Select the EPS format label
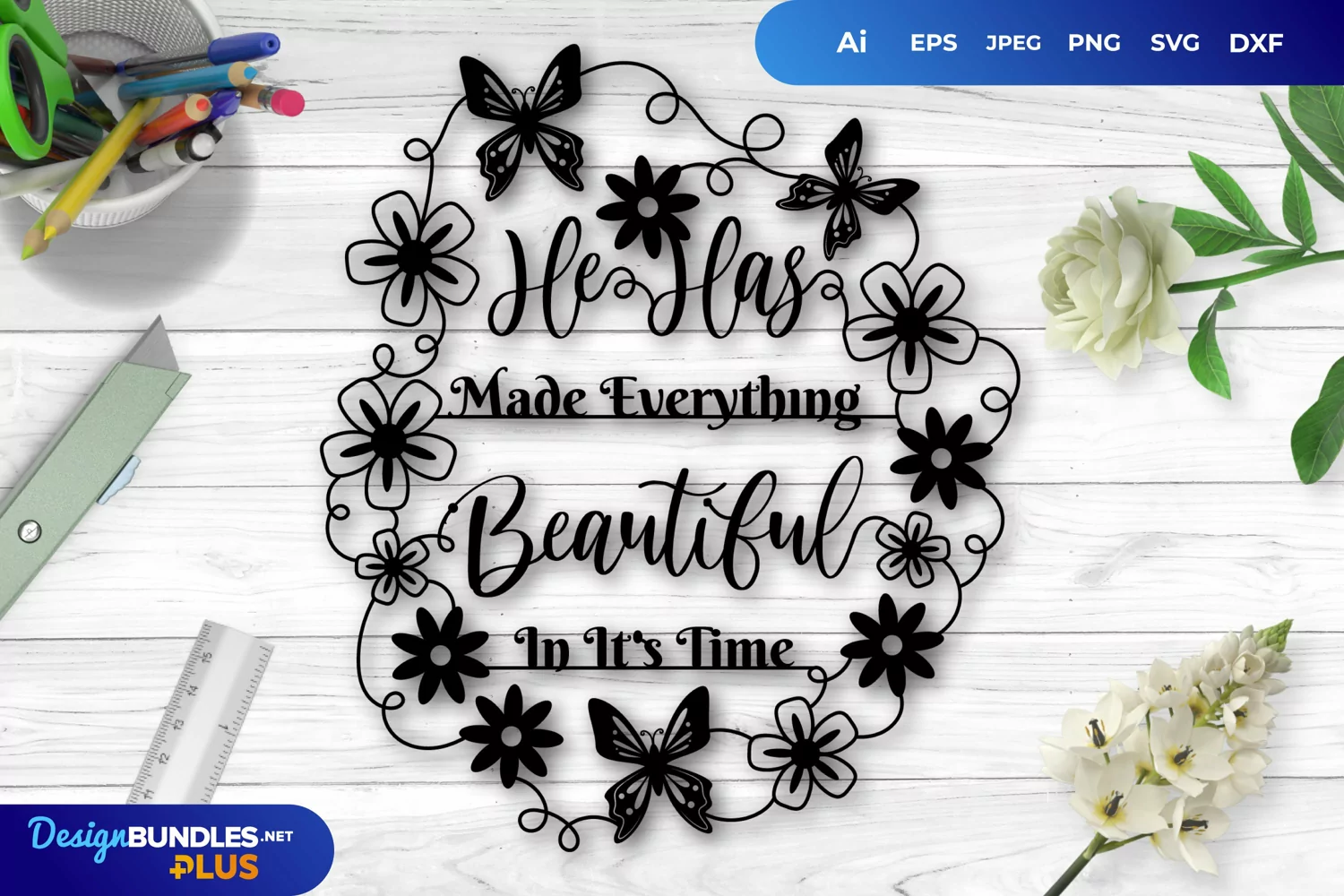The width and height of the screenshot is (1344, 896). tap(933, 42)
